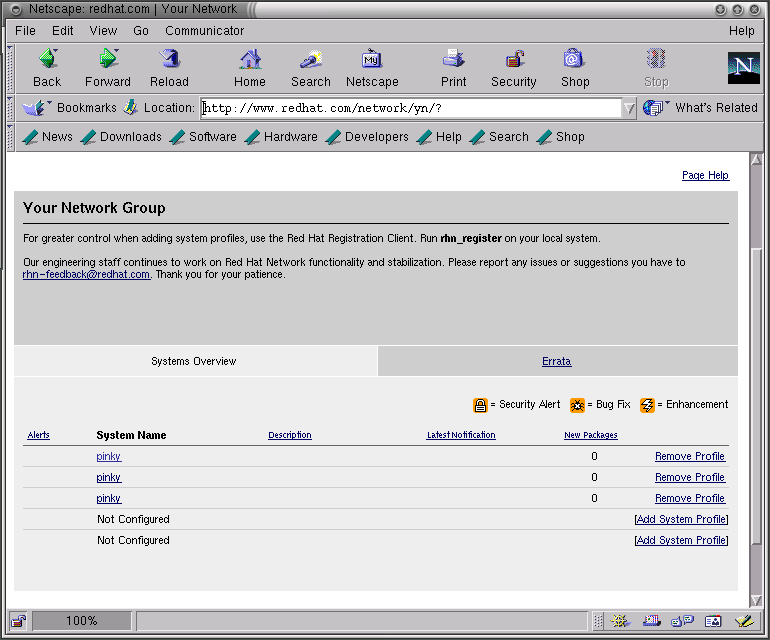
Task: Open the Print toolbar icon
Action: click(453, 60)
